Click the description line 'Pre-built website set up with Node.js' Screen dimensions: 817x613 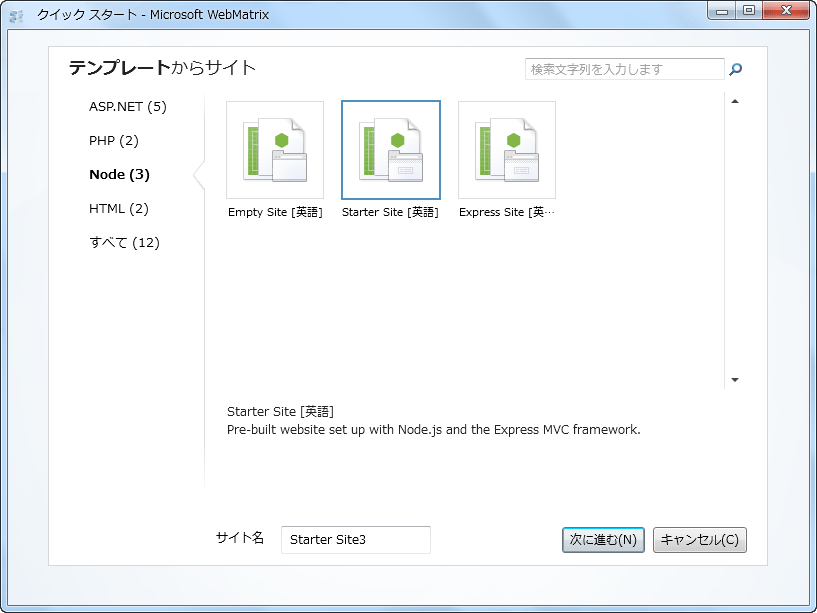tap(434, 430)
